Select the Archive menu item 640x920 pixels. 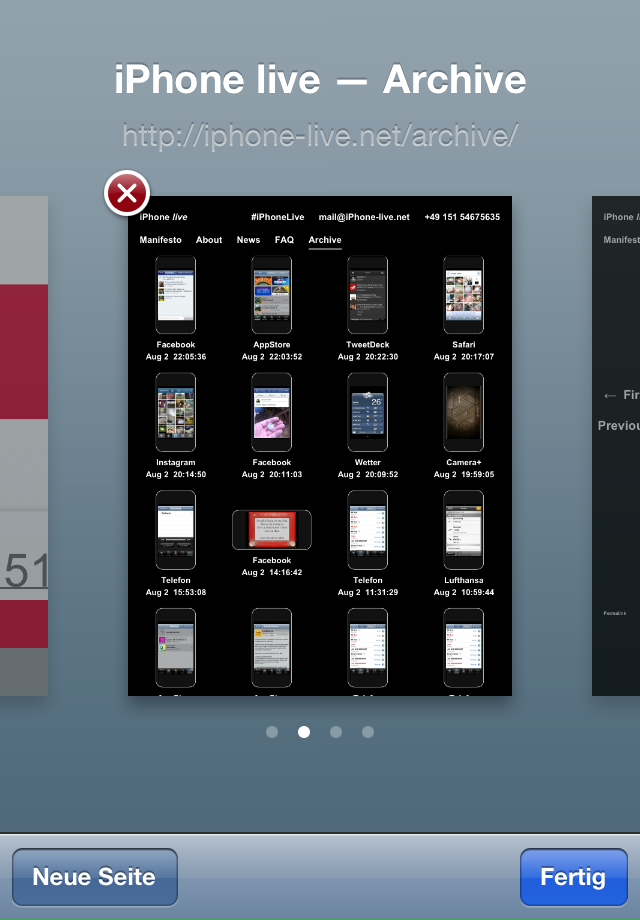[325, 240]
